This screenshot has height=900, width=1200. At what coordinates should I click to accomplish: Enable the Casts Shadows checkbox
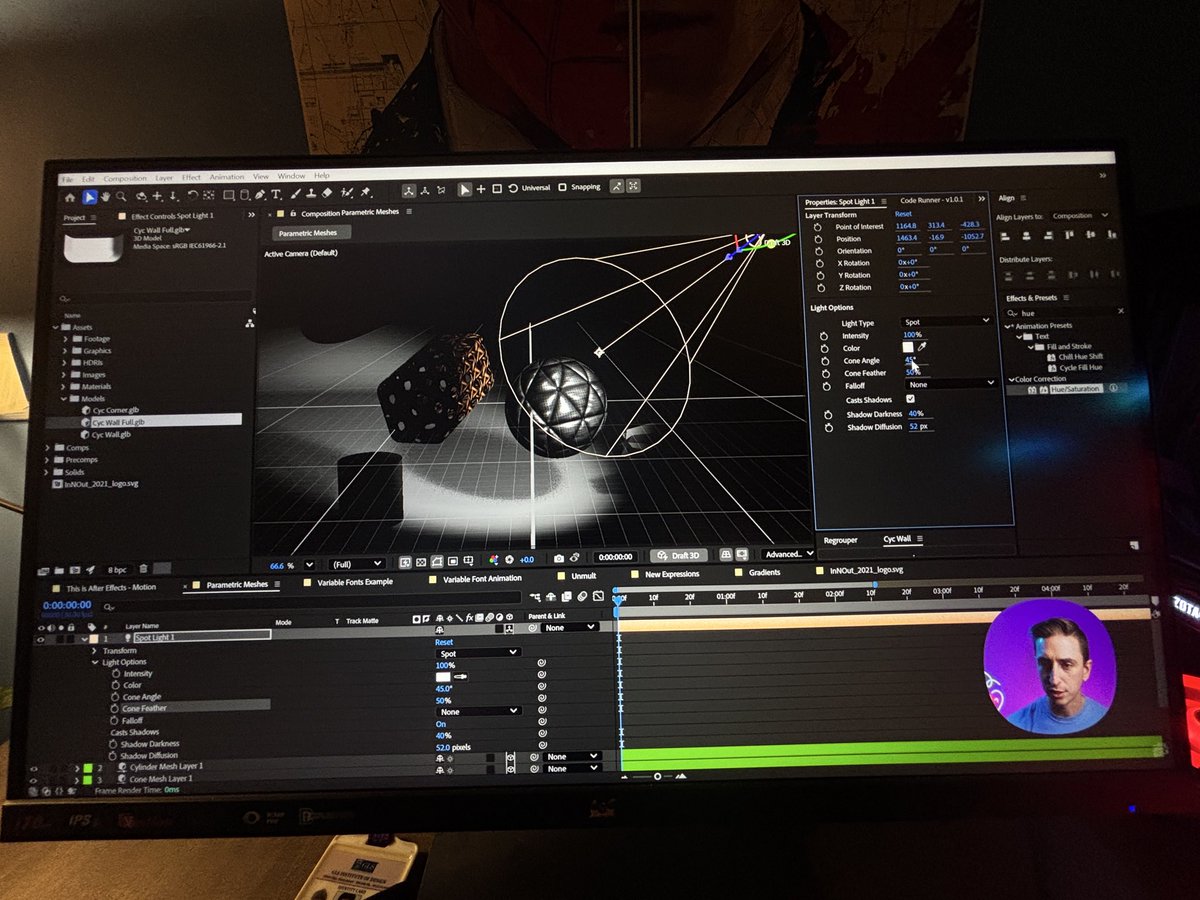pyautogui.click(x=911, y=398)
